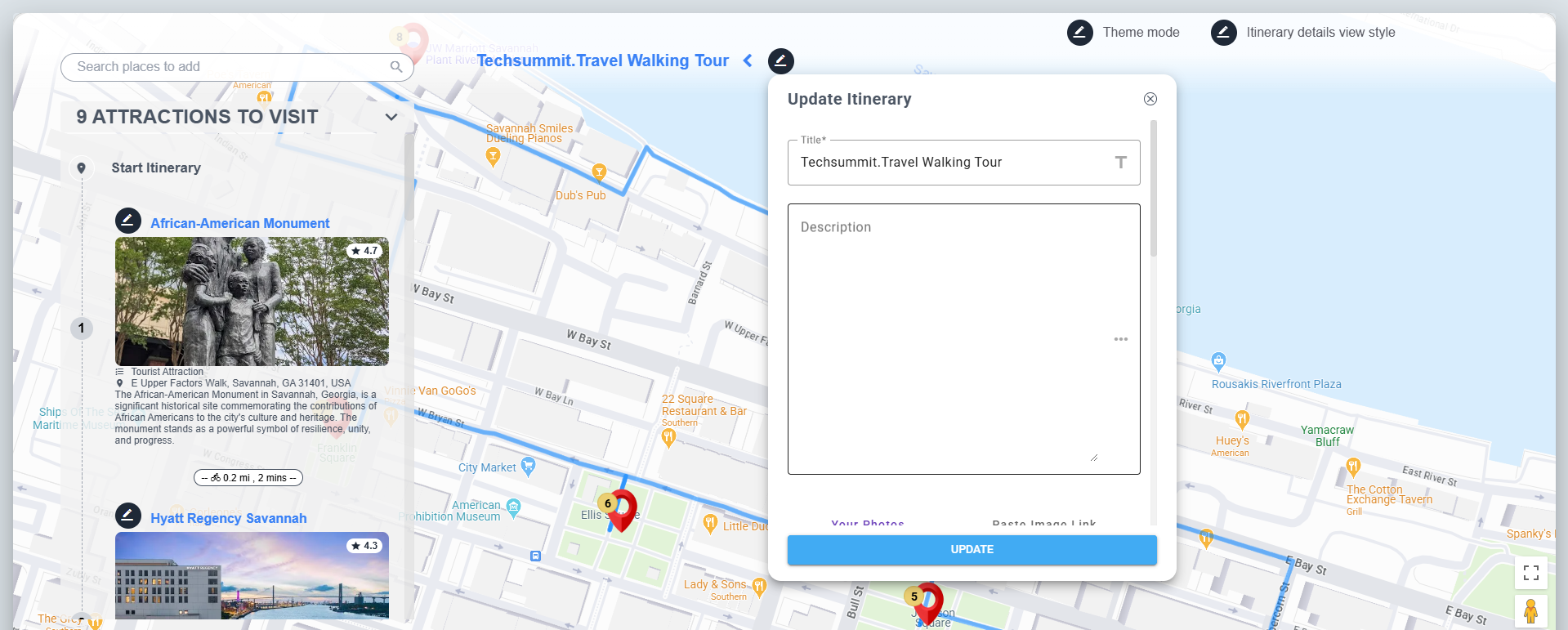Click Dub's Pub map marker
Viewport: 1568px width, 630px height.
(x=599, y=172)
